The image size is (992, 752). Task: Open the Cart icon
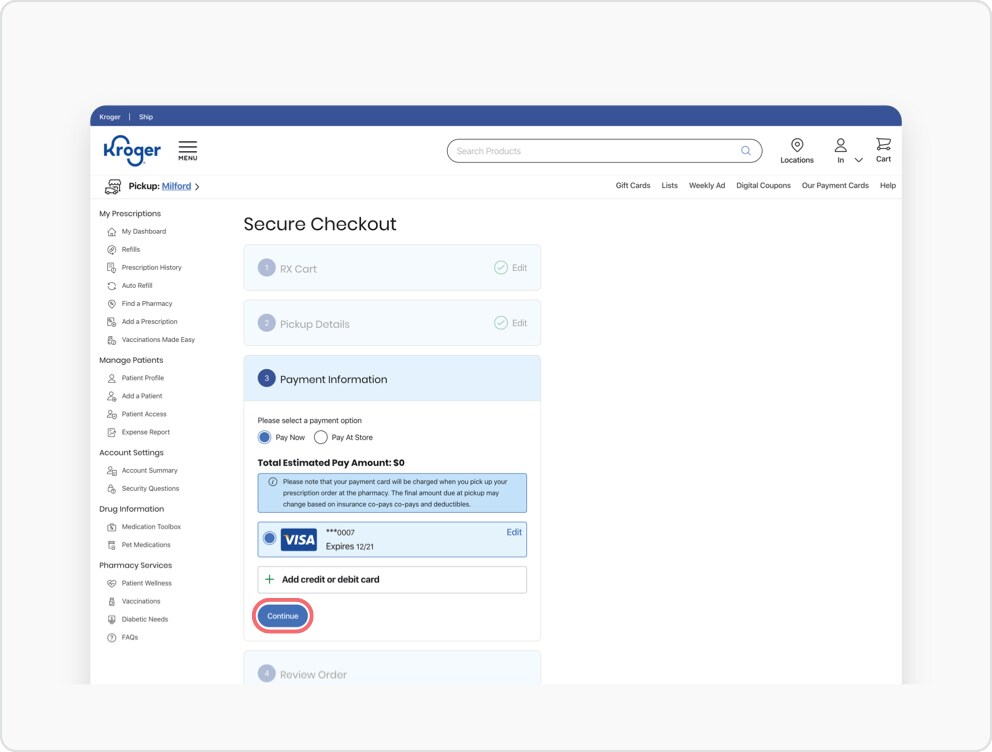(883, 144)
